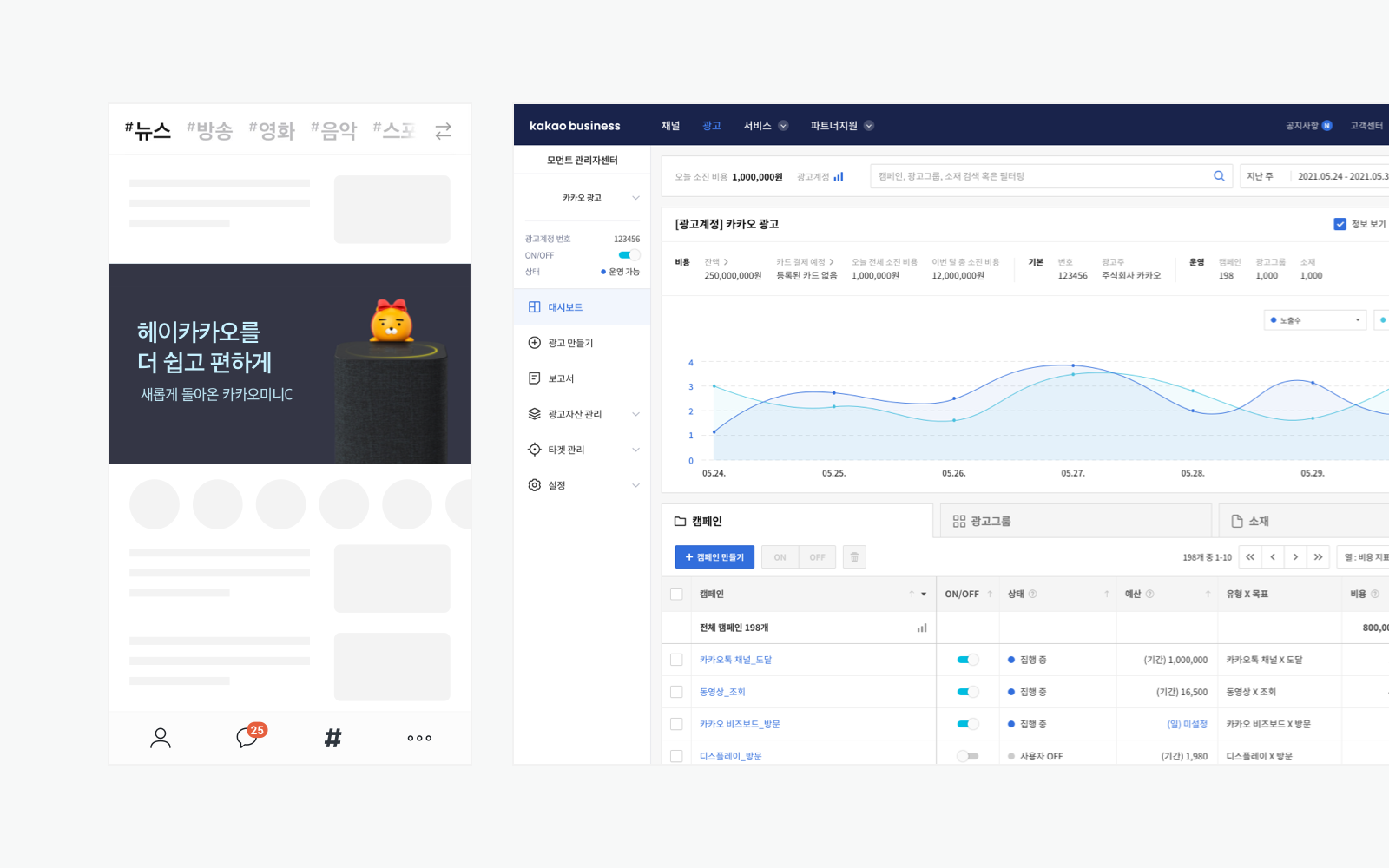Click the sort arrow in 예산 column header
The width and height of the screenshot is (1389, 868).
coord(1208,594)
